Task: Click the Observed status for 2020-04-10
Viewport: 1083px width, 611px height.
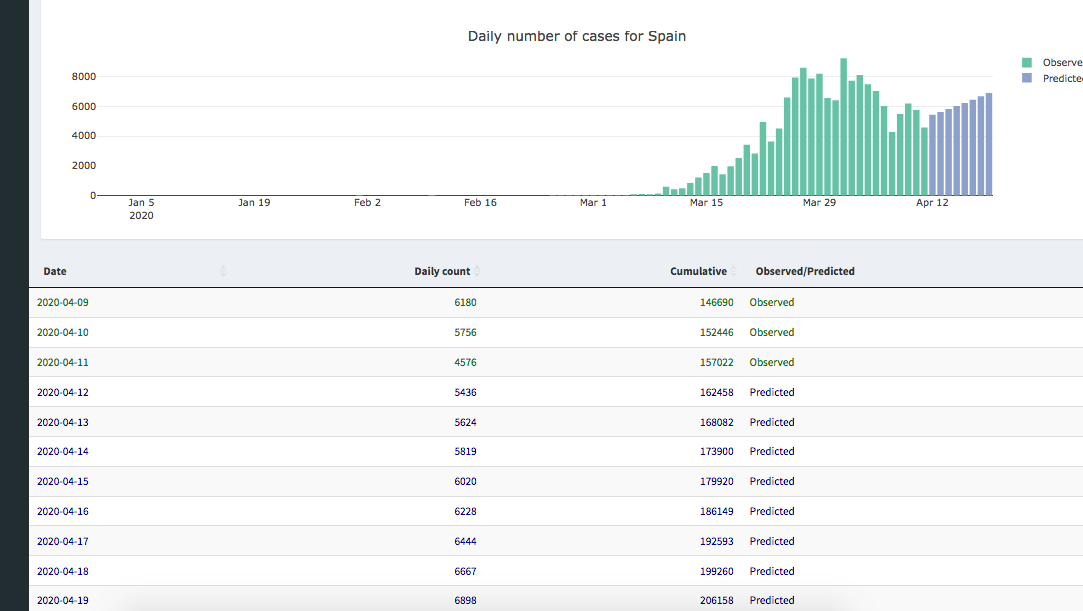Action: (x=772, y=332)
